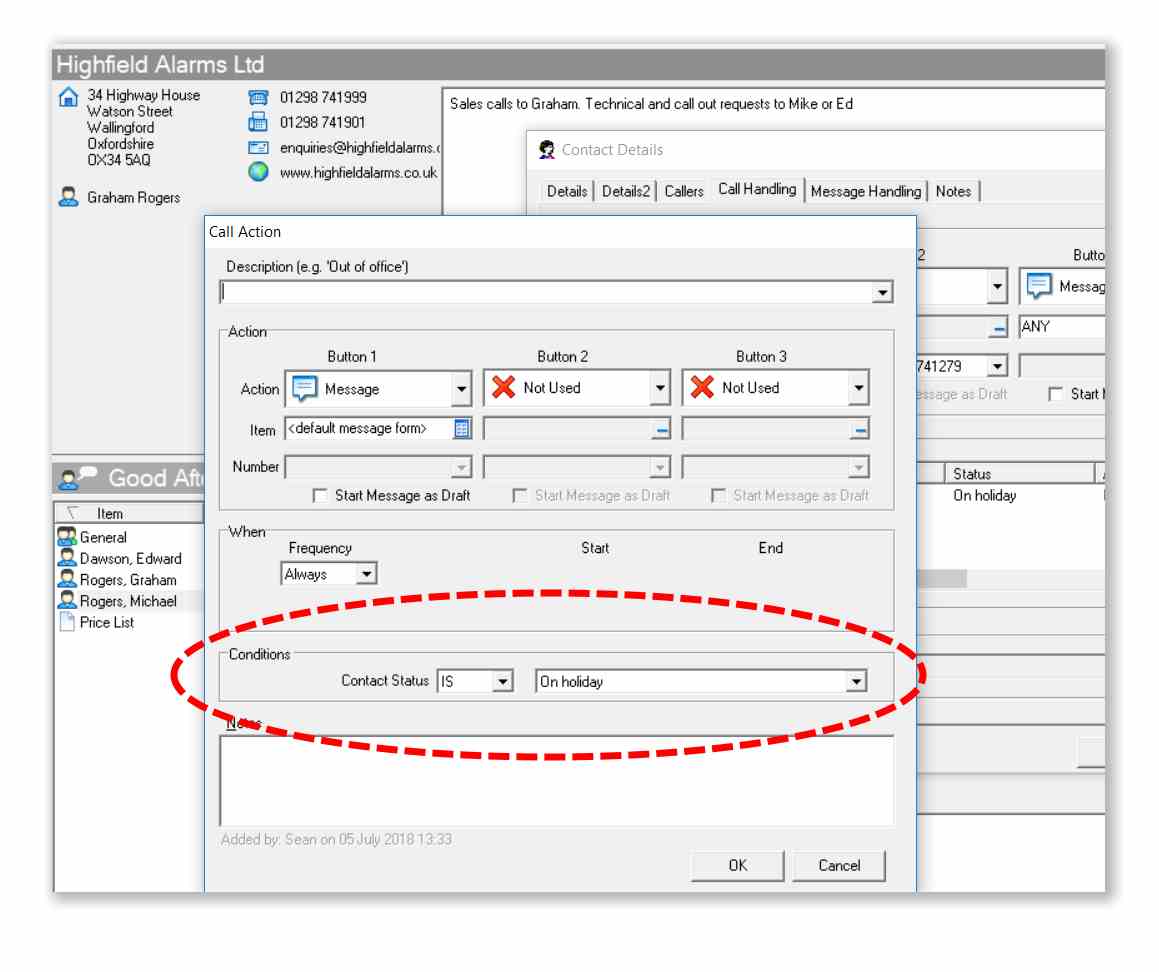Click the enquiries@highfieldalarms email address
Image resolution: width=1159 pixels, height=972 pixels.
point(360,148)
